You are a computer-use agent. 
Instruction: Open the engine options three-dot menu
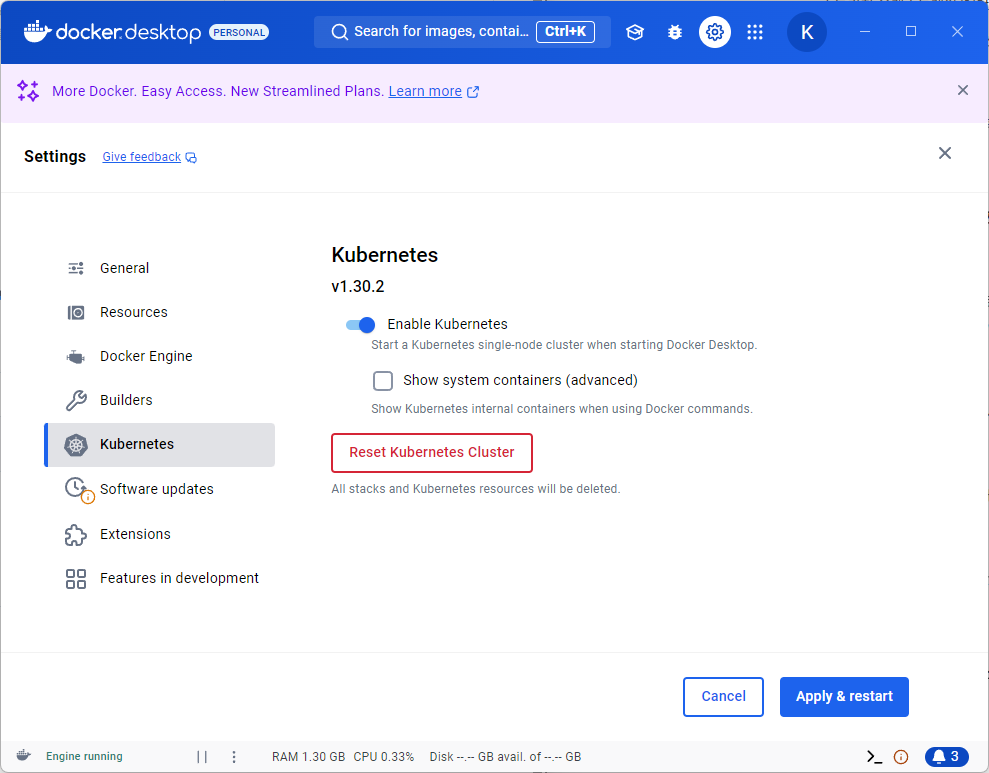click(x=233, y=757)
